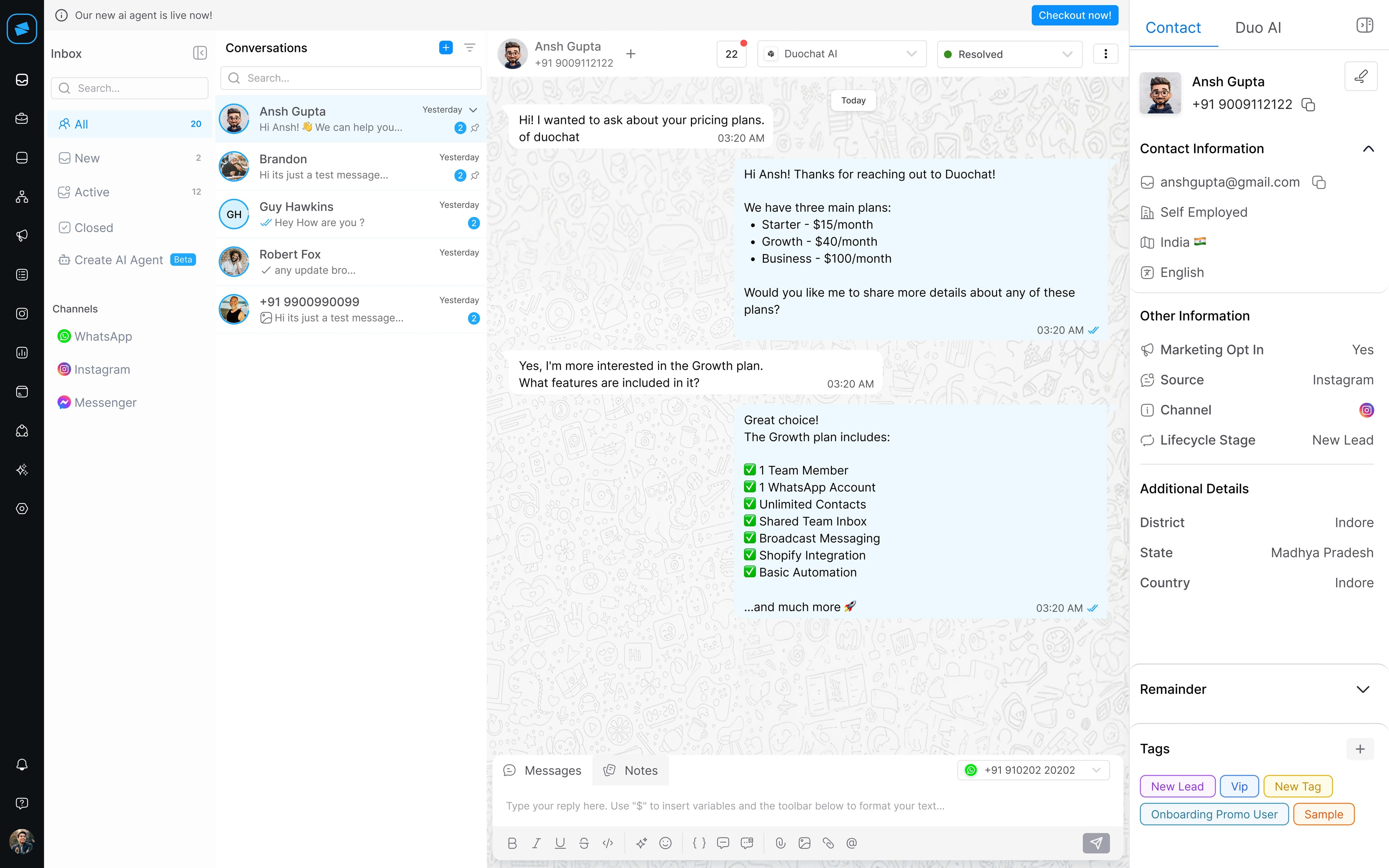Image resolution: width=1389 pixels, height=868 pixels.
Task: Apply Underline formatting in reply toolbar
Action: pos(560,843)
